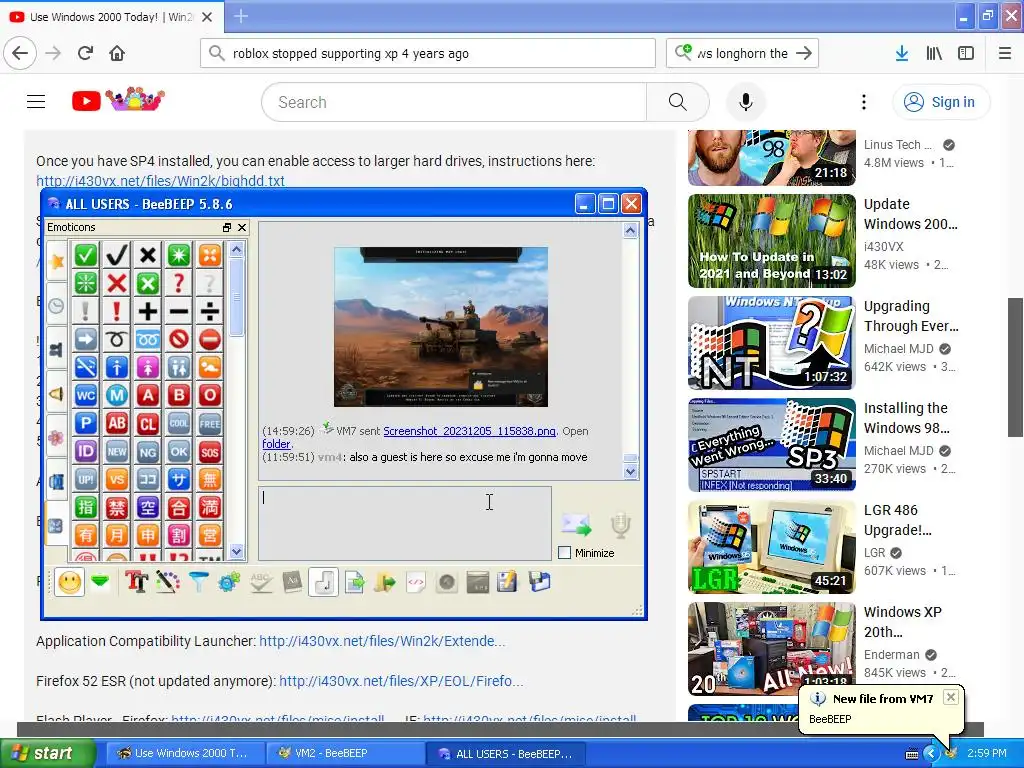Click the blue floppy disks save icon
This screenshot has width=1024, height=768.
(539, 581)
